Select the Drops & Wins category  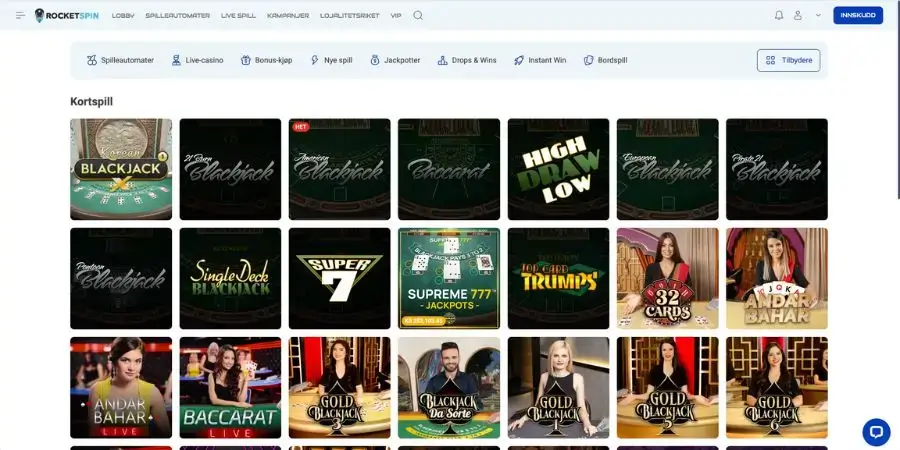(467, 60)
